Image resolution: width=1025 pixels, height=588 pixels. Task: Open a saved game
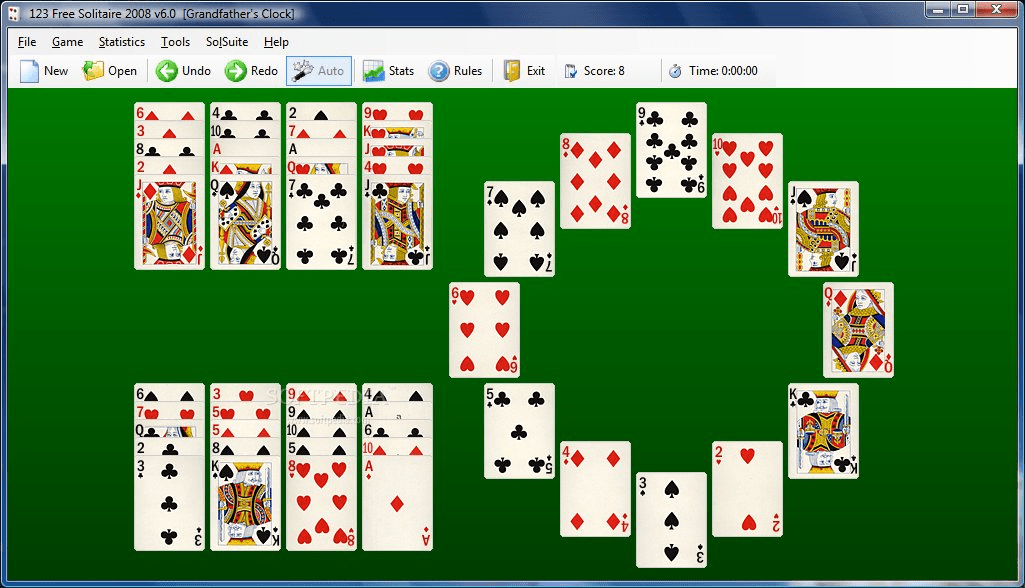tap(110, 70)
